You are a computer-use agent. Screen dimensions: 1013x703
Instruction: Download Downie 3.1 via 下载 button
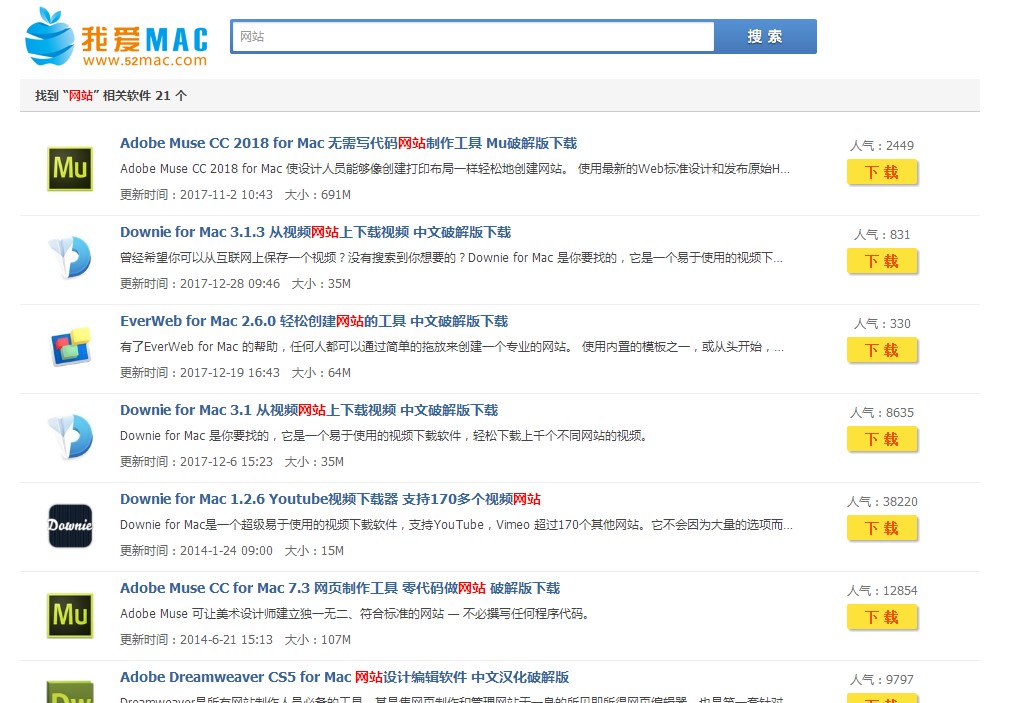click(882, 440)
